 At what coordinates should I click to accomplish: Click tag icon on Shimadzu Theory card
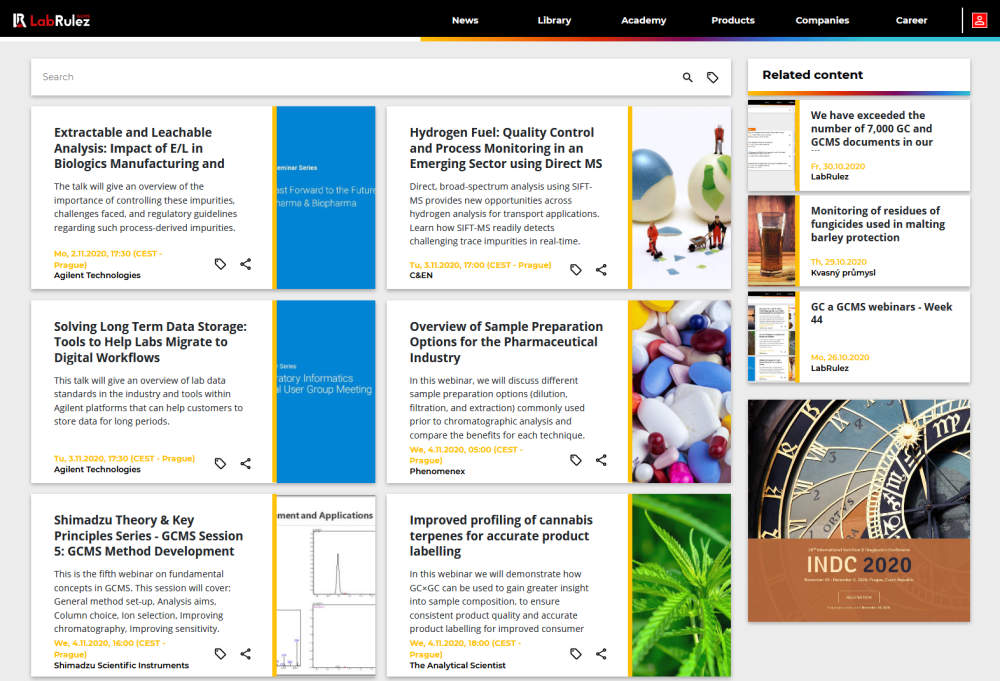[220, 654]
